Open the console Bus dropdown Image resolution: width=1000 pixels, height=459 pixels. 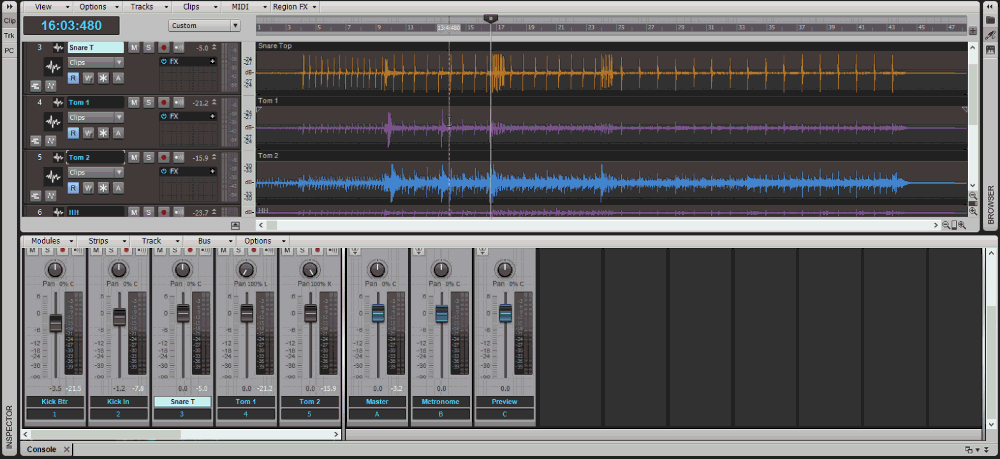209,241
